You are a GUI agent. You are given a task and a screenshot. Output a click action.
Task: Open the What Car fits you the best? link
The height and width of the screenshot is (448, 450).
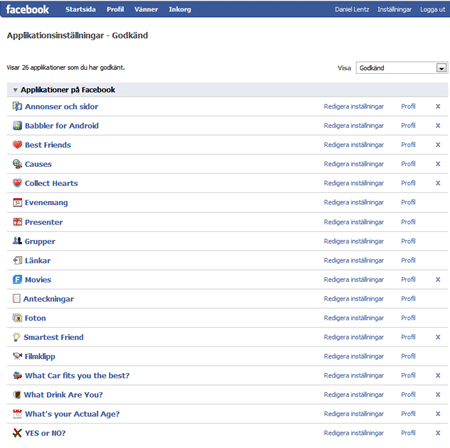click(77, 376)
